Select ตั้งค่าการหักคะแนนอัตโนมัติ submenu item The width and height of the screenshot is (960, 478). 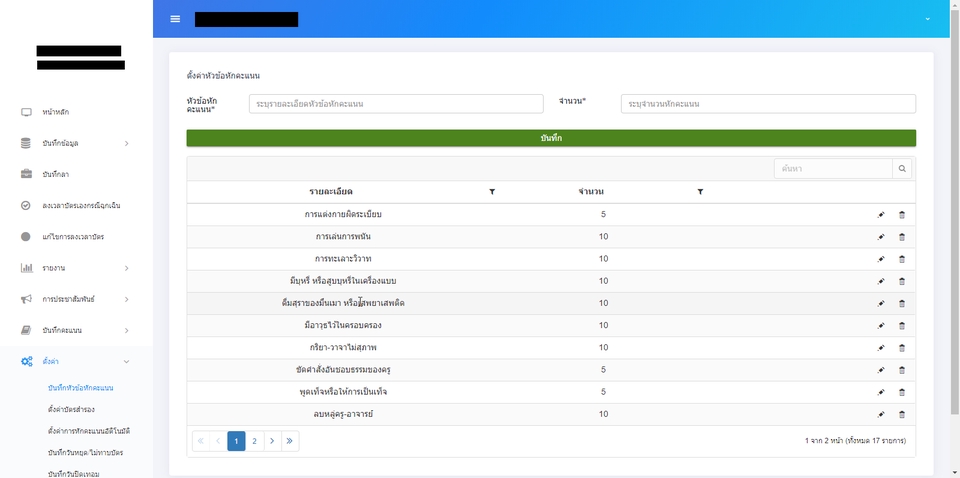click(x=89, y=431)
